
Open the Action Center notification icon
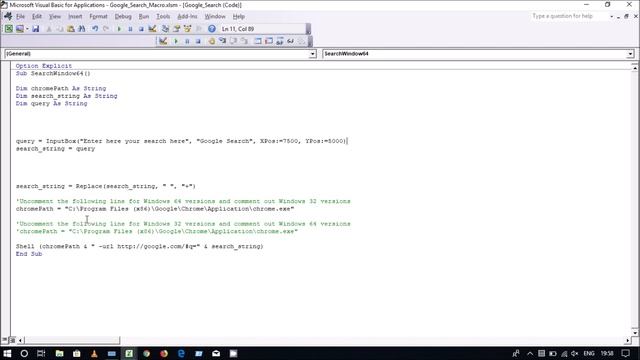coord(626,353)
